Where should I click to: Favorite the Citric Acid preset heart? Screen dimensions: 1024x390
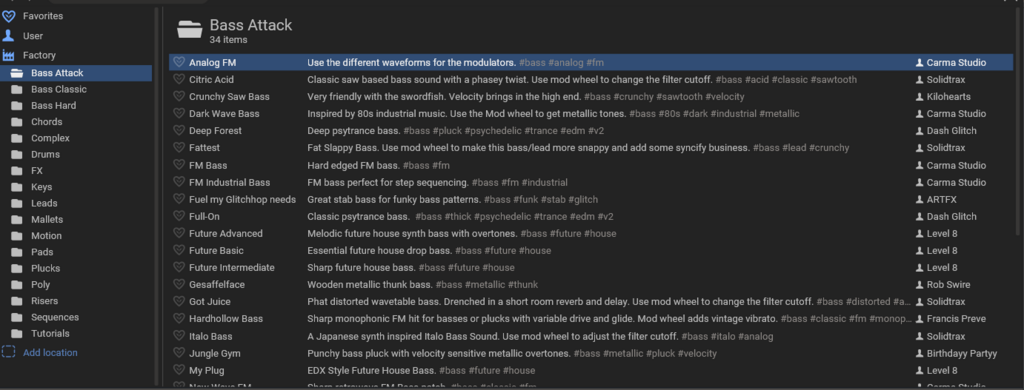click(179, 80)
